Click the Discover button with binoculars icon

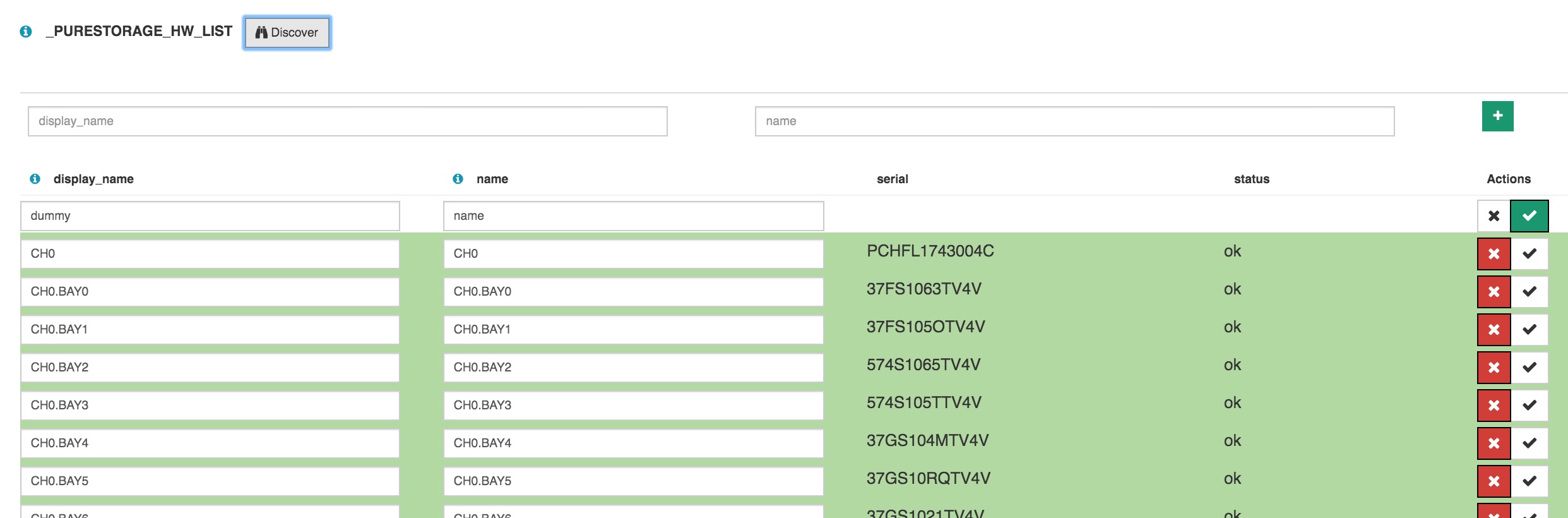[287, 32]
